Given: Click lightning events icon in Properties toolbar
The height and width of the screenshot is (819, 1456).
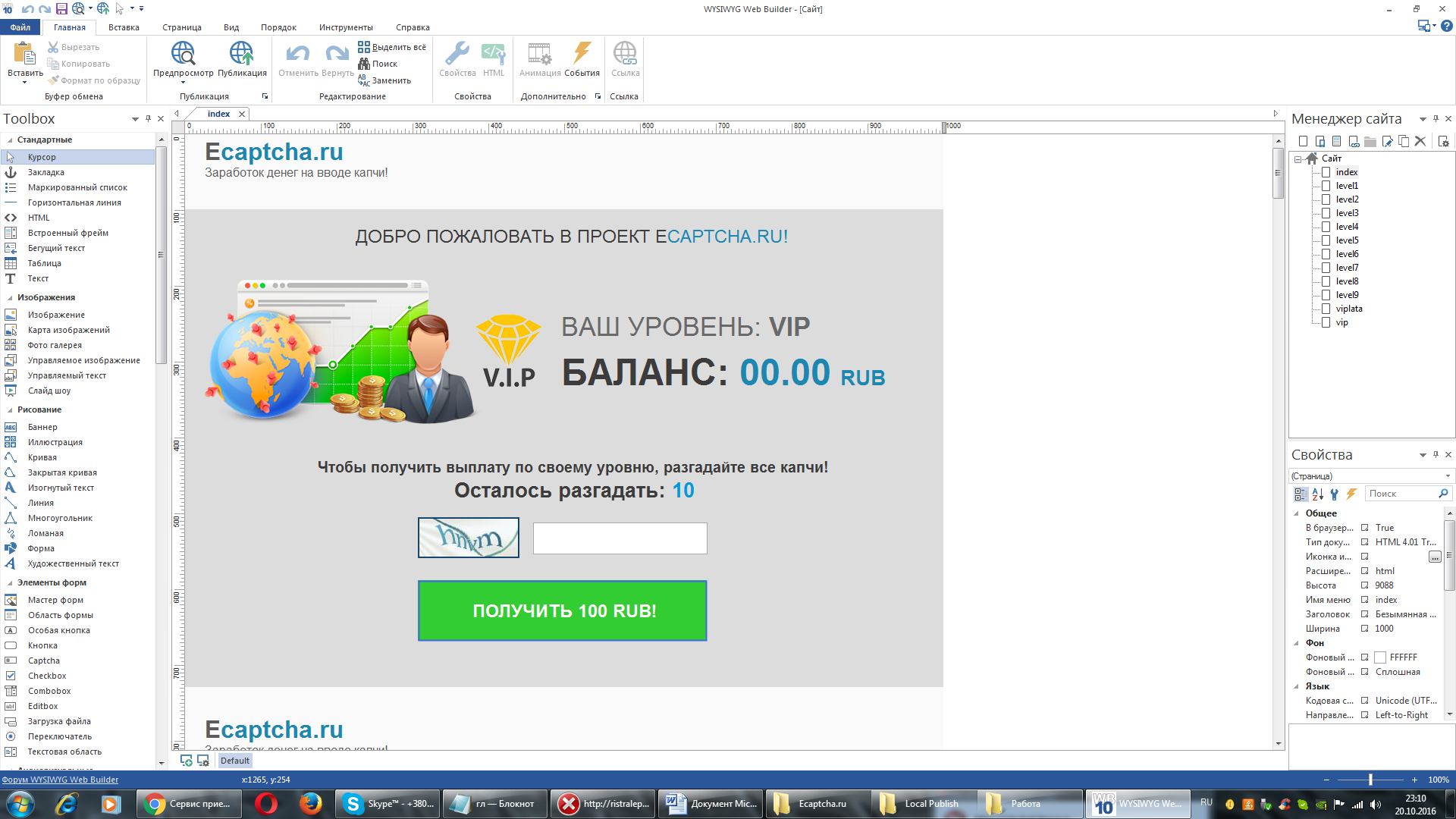Looking at the screenshot, I should pyautogui.click(x=1351, y=494).
